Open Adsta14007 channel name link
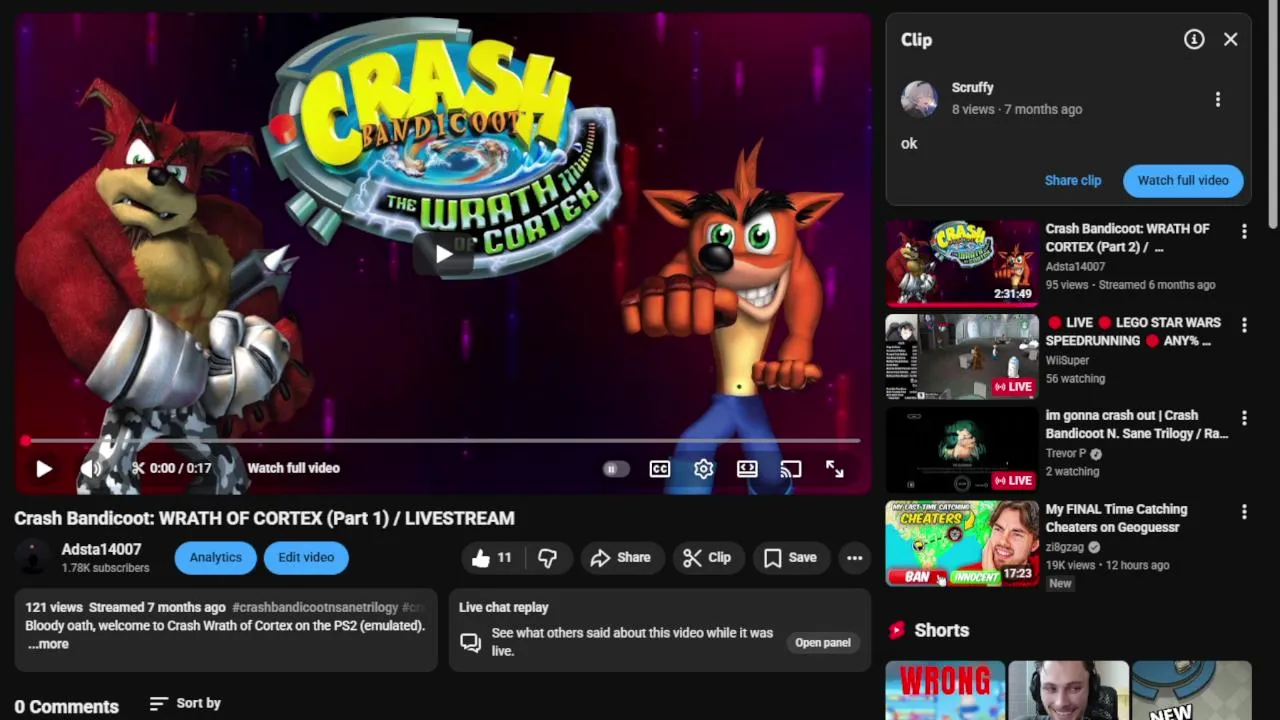The image size is (1280, 720). click(x=101, y=549)
